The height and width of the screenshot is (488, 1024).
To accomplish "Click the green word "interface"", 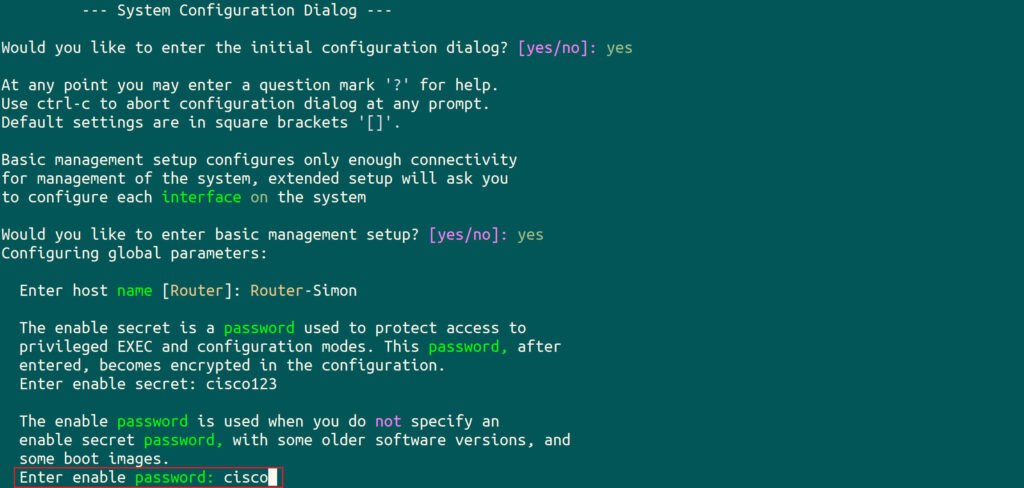I will click(201, 197).
